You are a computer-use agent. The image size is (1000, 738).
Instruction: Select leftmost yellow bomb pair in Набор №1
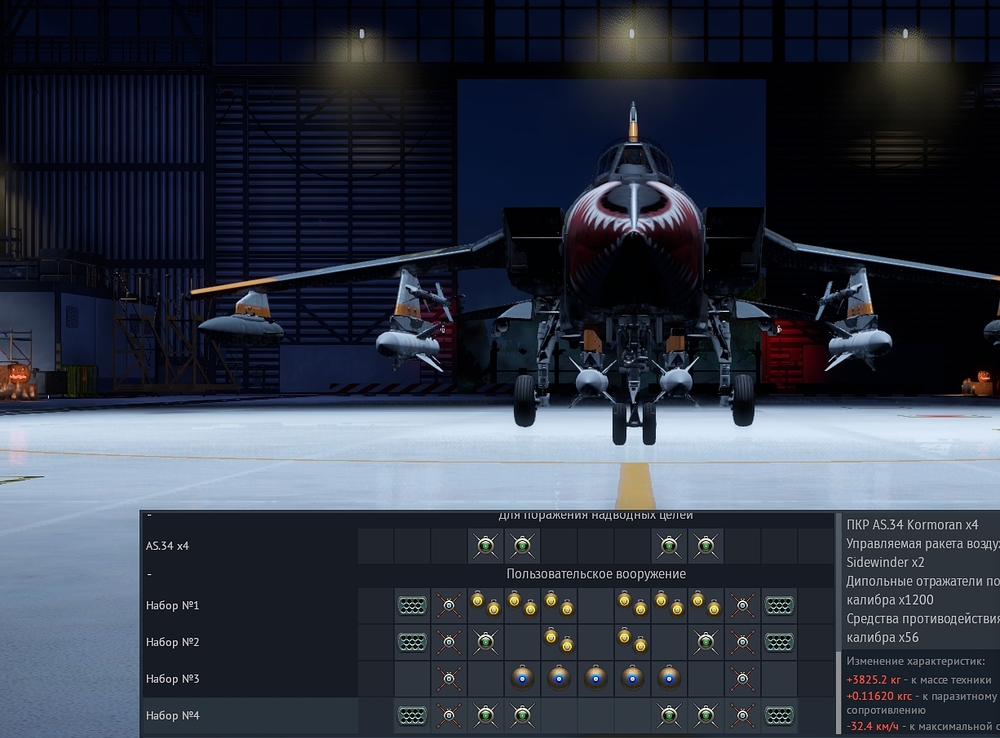click(485, 605)
